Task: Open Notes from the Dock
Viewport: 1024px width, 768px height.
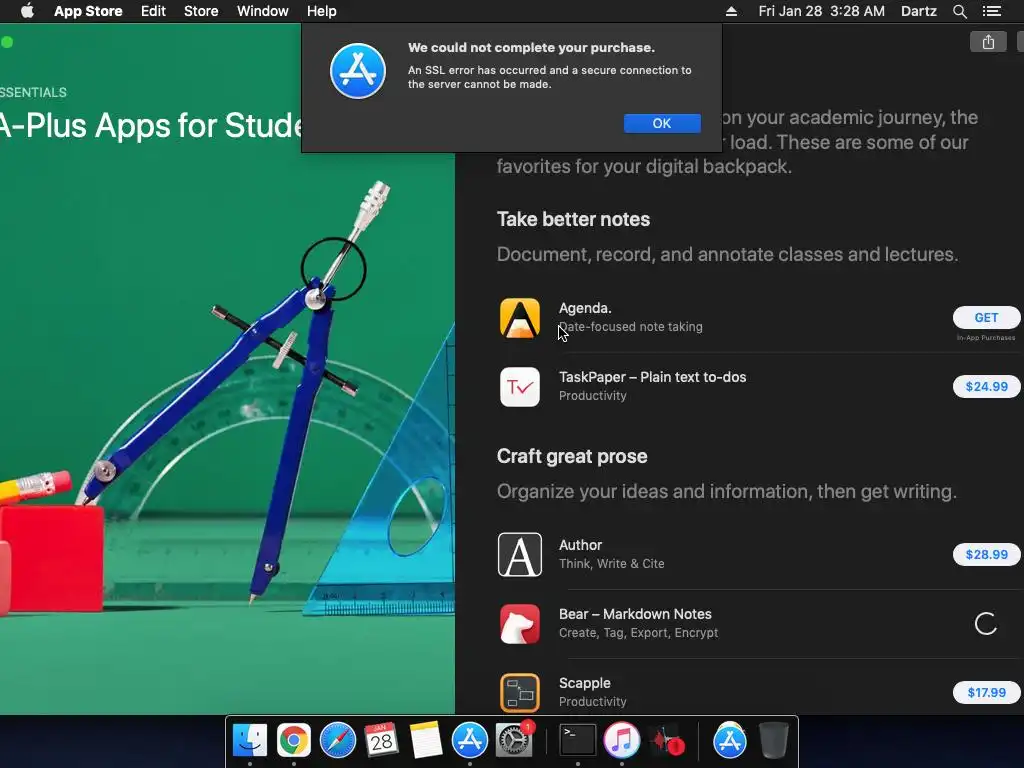Action: 425,740
